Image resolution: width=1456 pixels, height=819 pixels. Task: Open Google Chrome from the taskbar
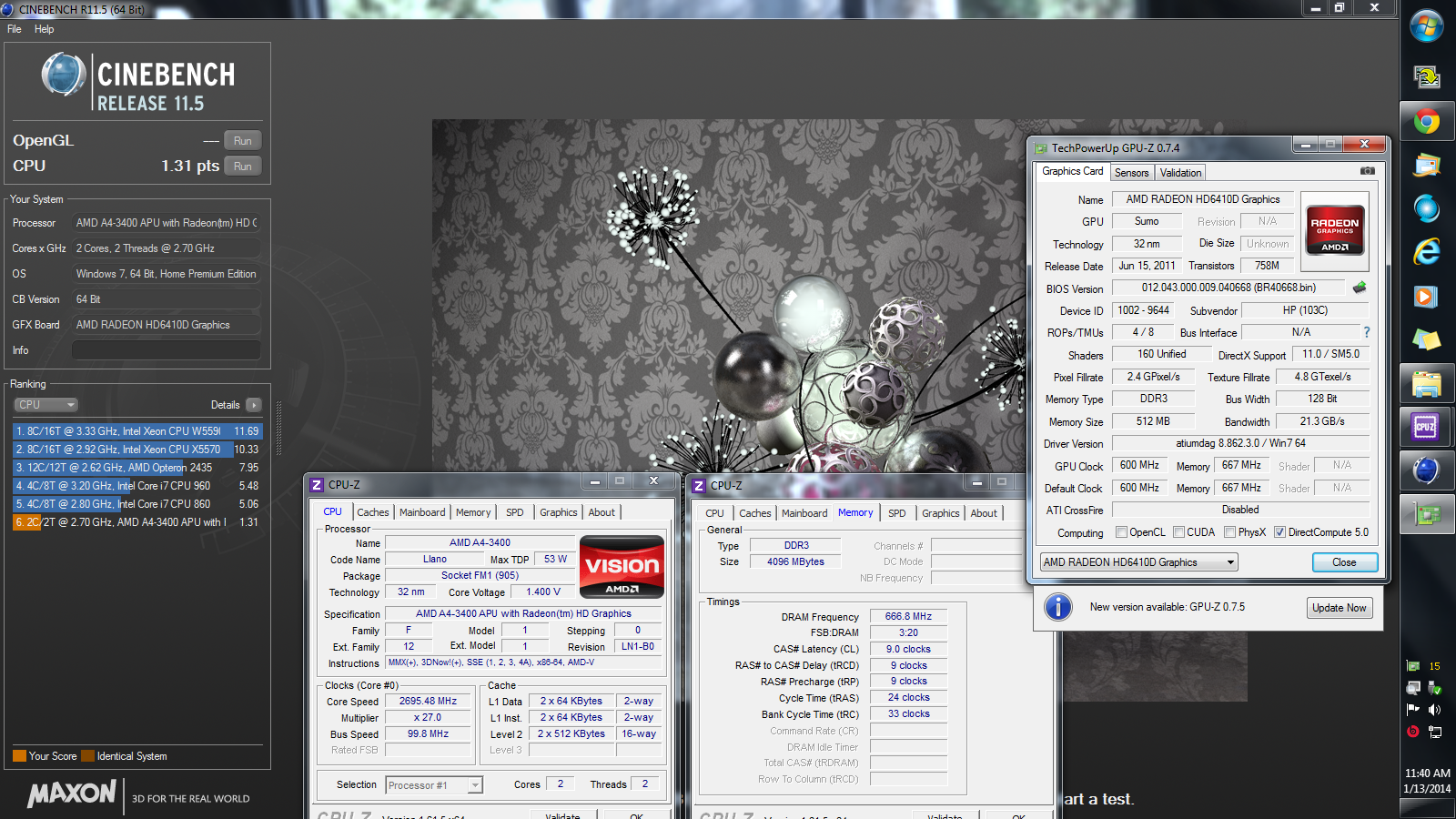pyautogui.click(x=1427, y=121)
